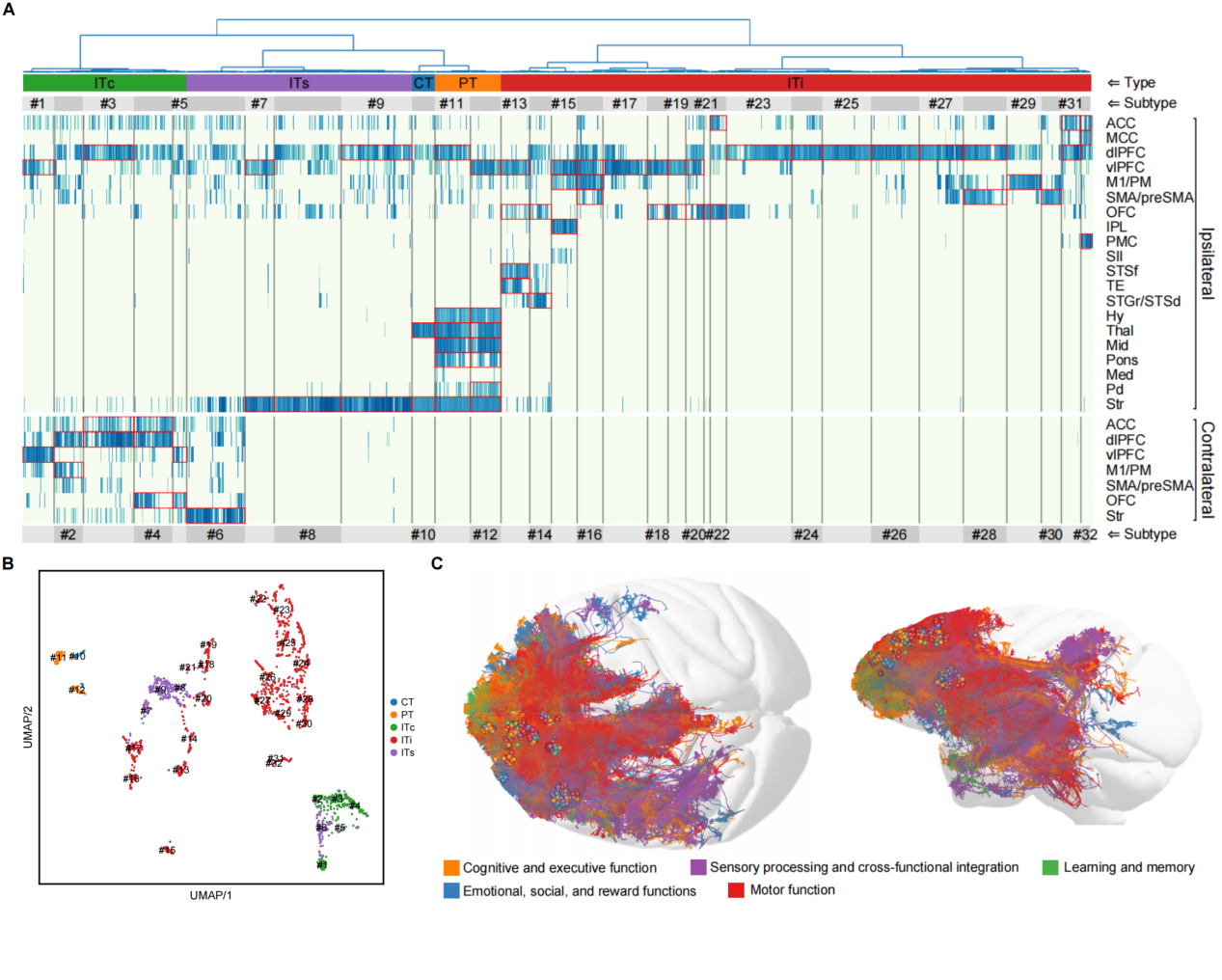This screenshot has height=980, width=1222.
Task: Select the green ITc type bar
Action: click(x=104, y=83)
